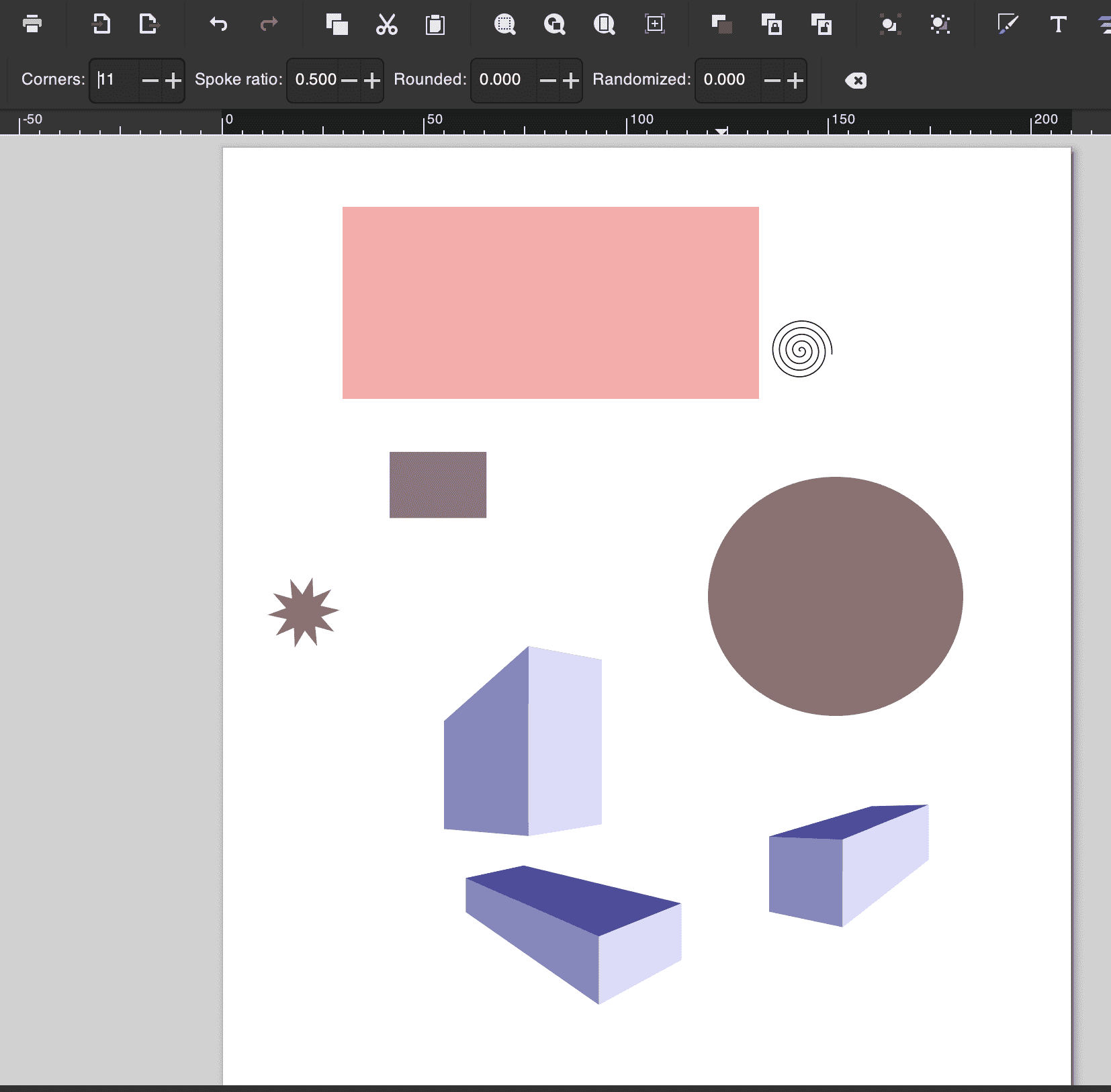Viewport: 1111px width, 1092px height.
Task: Open the Fill and Stroke dialog icon
Action: point(1008,24)
